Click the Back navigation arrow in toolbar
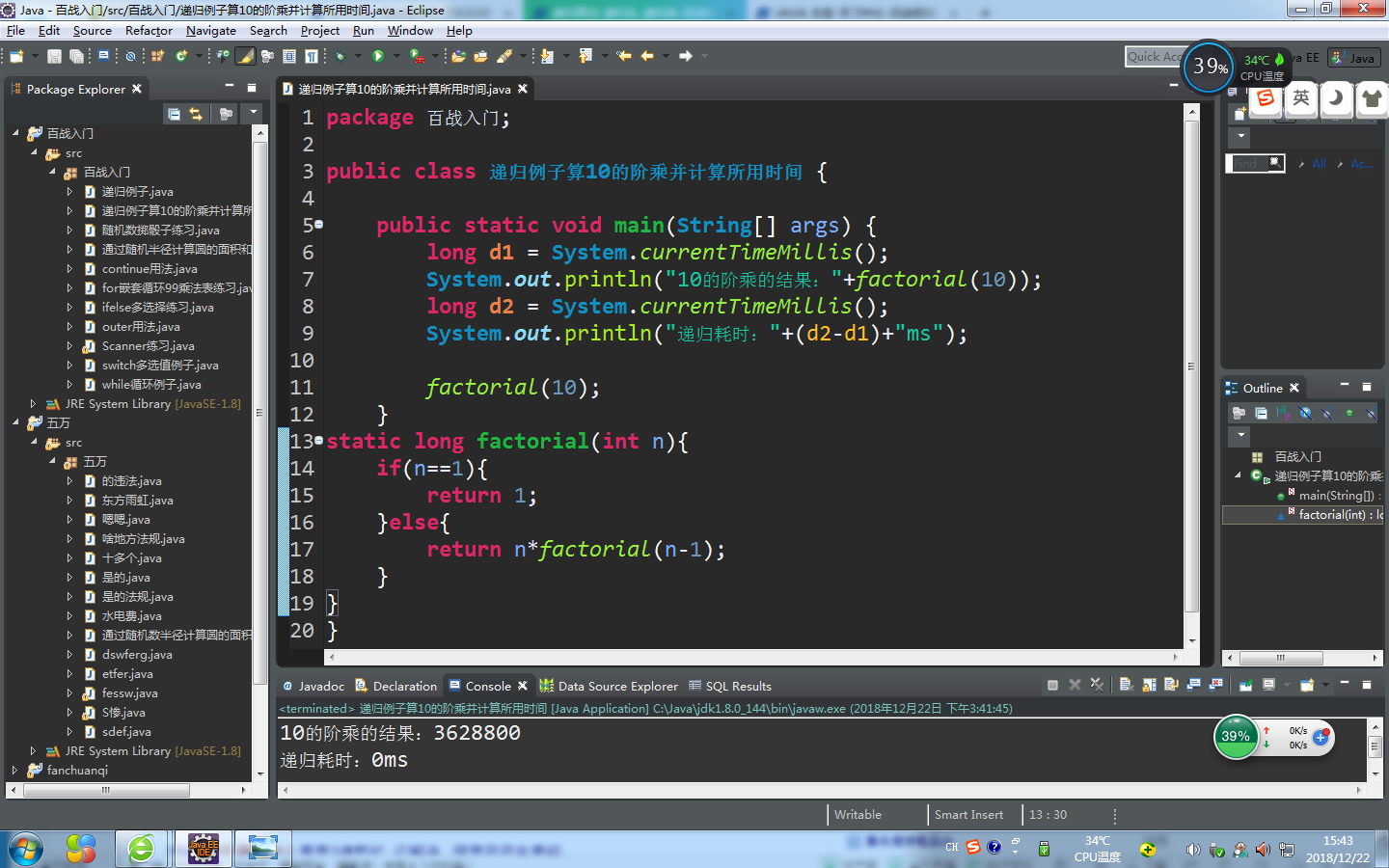 tap(647, 56)
